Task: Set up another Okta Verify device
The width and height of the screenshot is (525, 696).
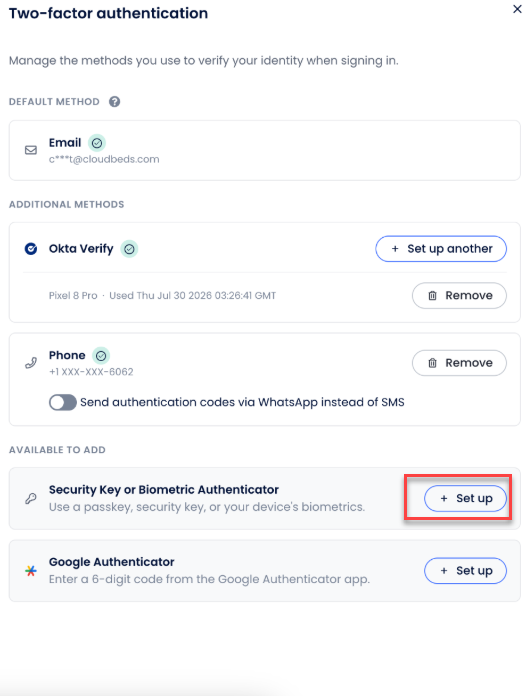Action: coord(441,249)
